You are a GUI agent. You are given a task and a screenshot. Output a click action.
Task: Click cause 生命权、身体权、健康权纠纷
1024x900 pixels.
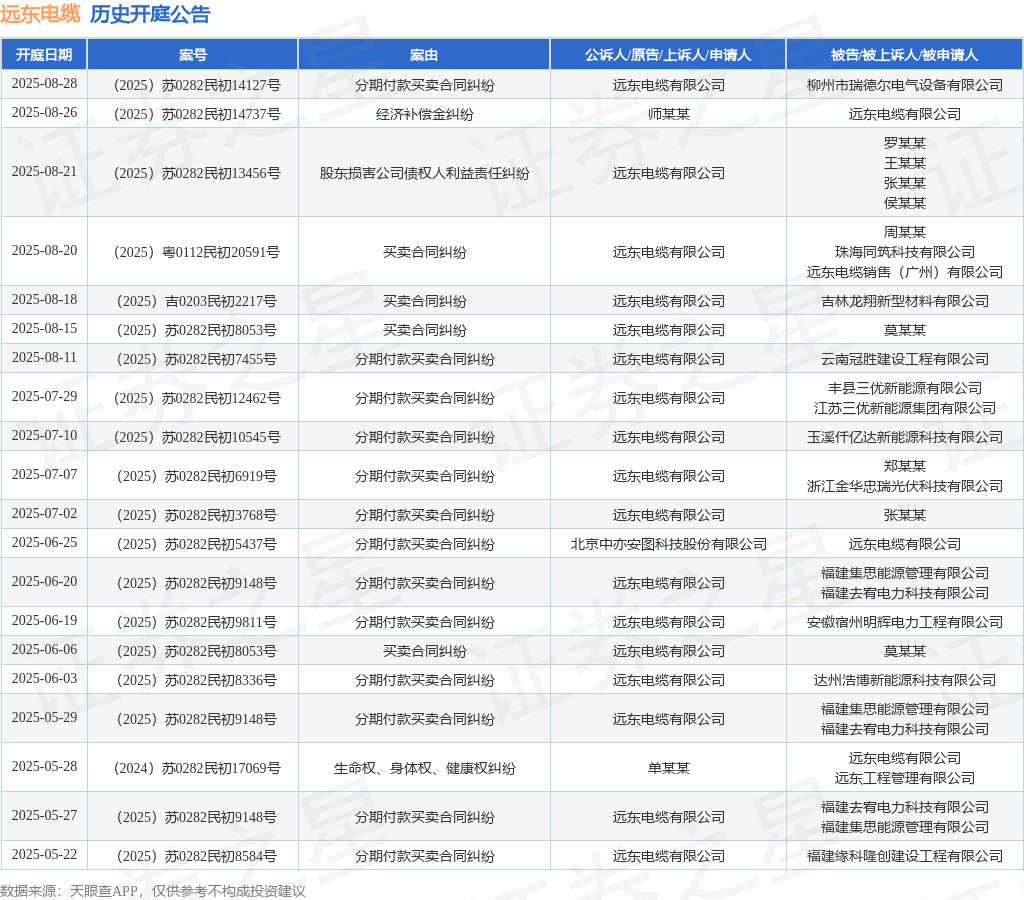(x=424, y=768)
